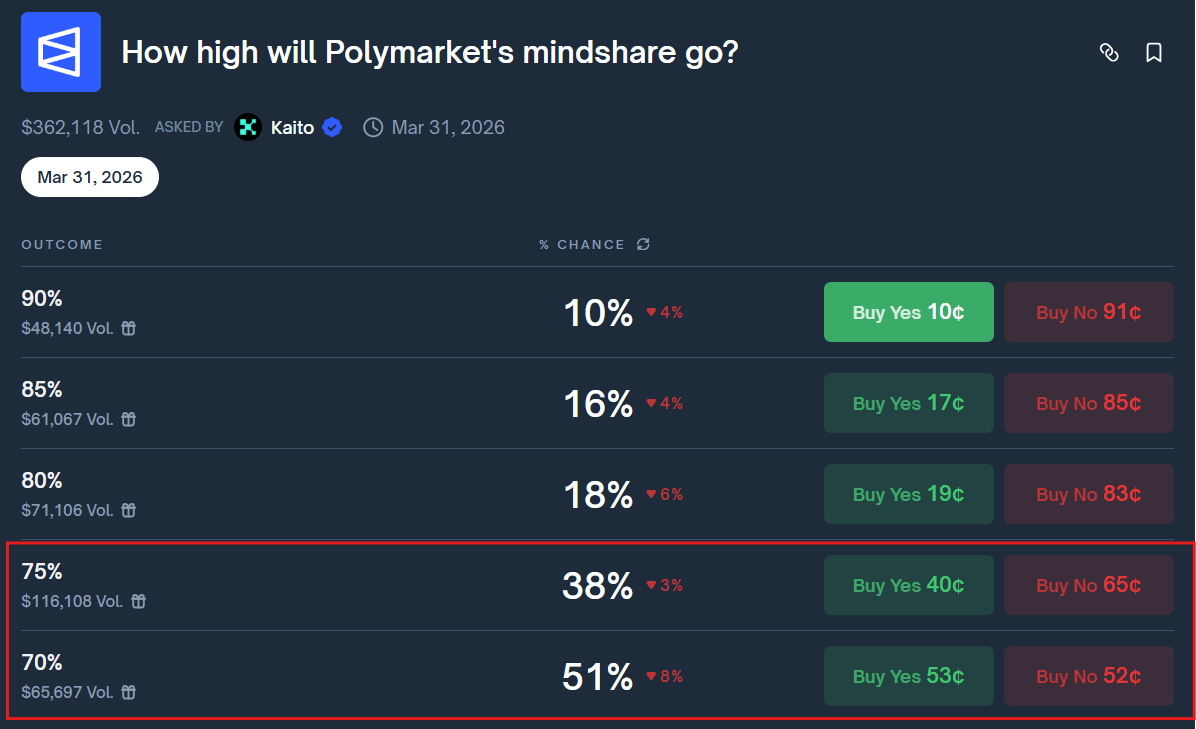Open the gift icon next to $116,108 Vol.
The image size is (1196, 729).
[x=138, y=601]
